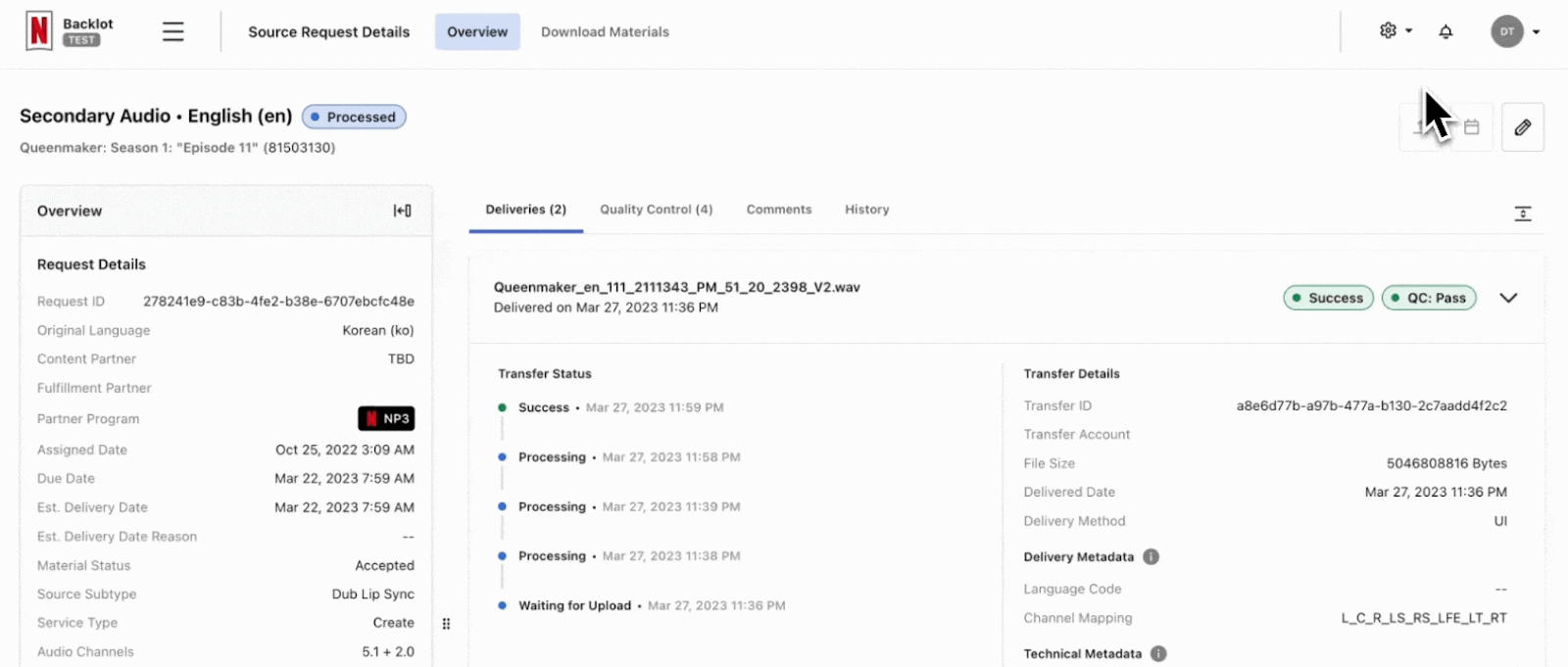Click the Processing 11:39 PM status entry
This screenshot has height=667, width=1568.
click(619, 506)
